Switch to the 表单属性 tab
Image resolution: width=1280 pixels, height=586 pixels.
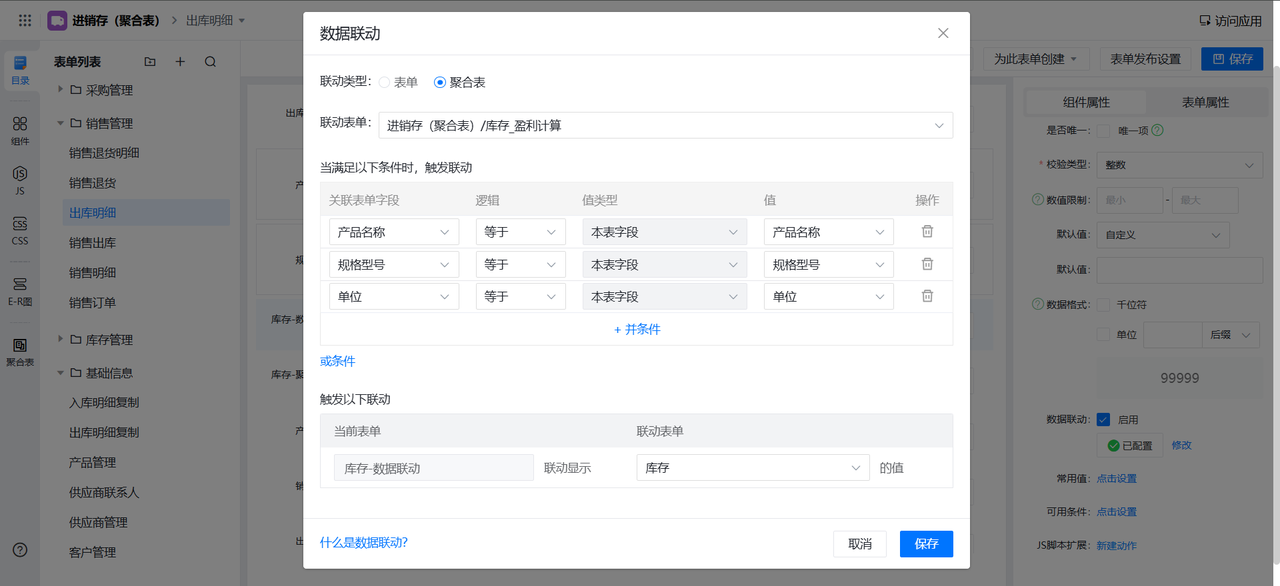(x=1205, y=102)
